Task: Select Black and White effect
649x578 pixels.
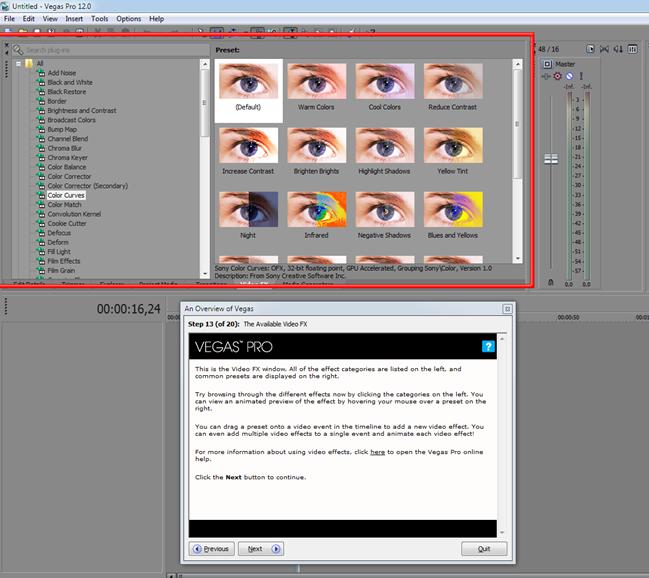Action: click(x=70, y=82)
